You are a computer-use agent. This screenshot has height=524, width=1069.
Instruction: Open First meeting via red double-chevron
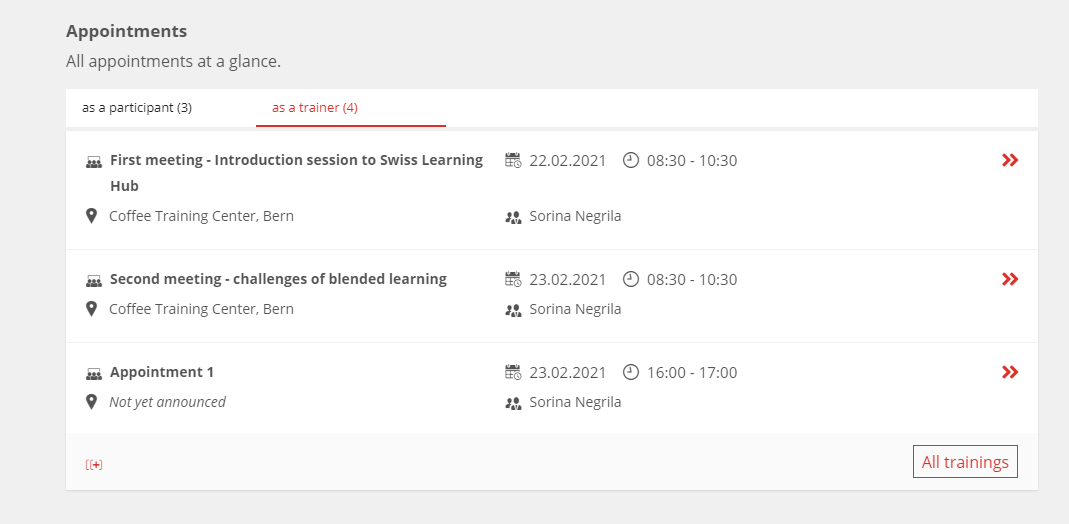(1010, 160)
